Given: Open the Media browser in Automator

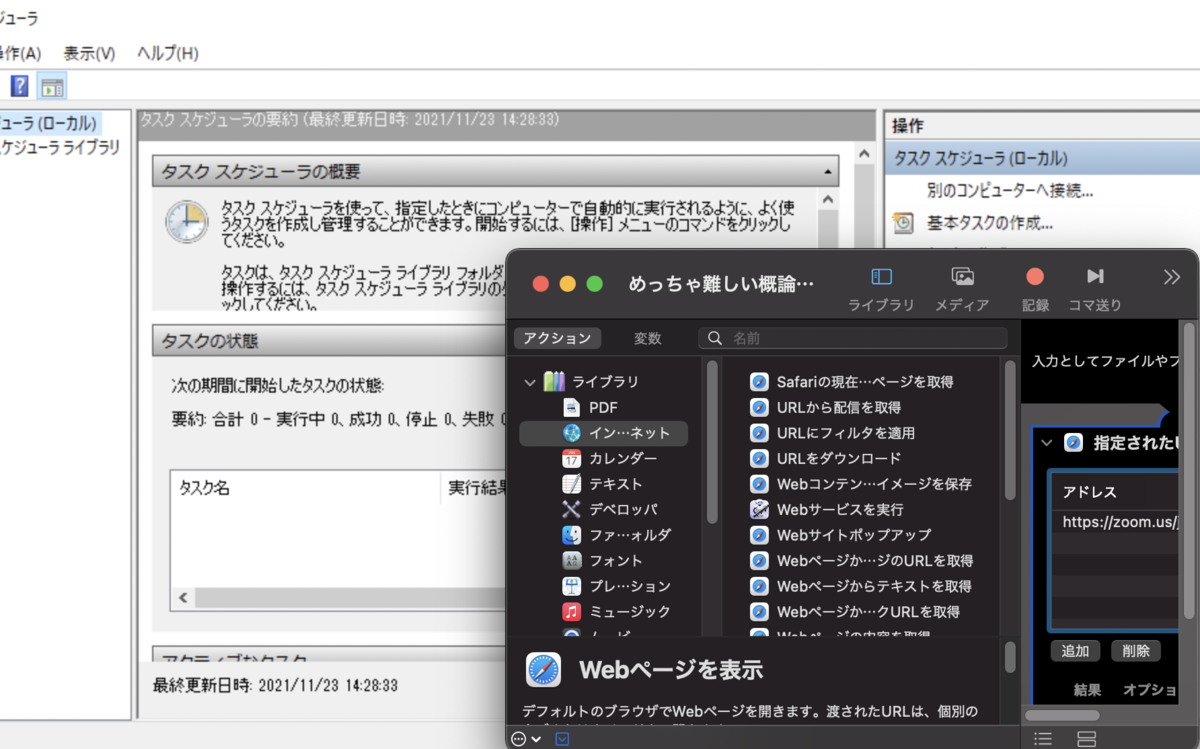Looking at the screenshot, I should 962,277.
